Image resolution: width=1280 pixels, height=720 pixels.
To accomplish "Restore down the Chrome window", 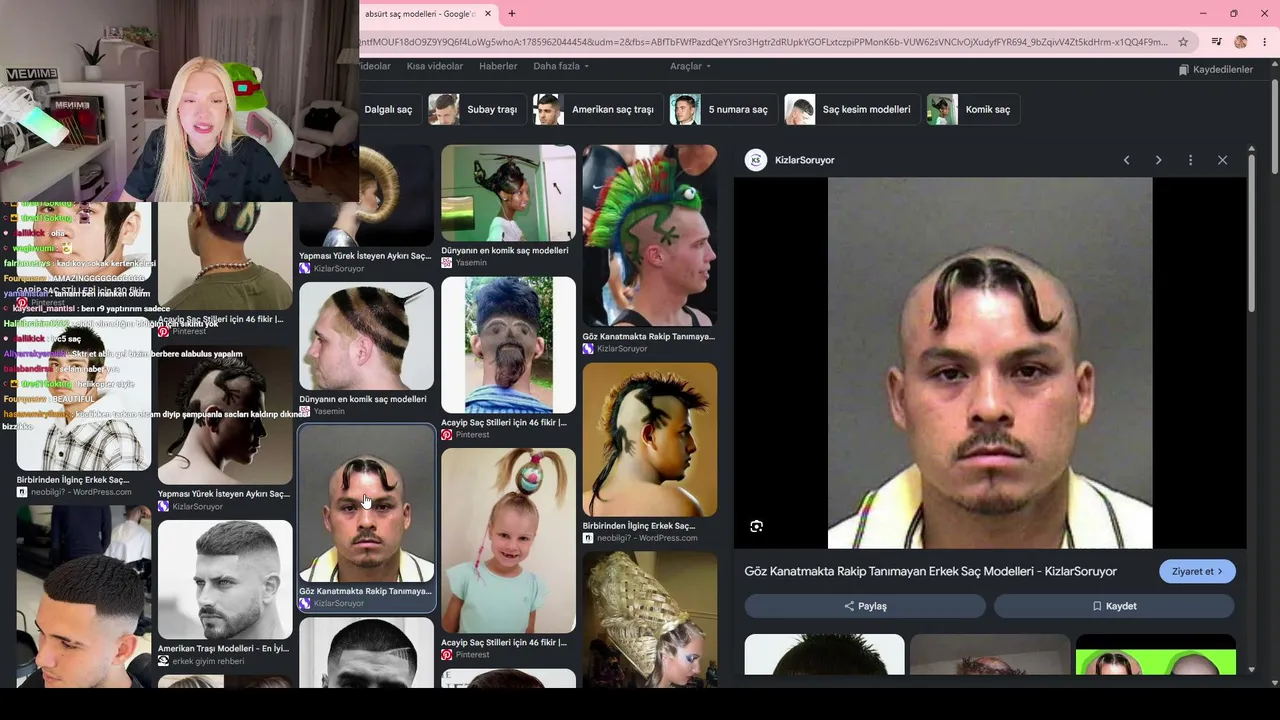I will (1233, 13).
